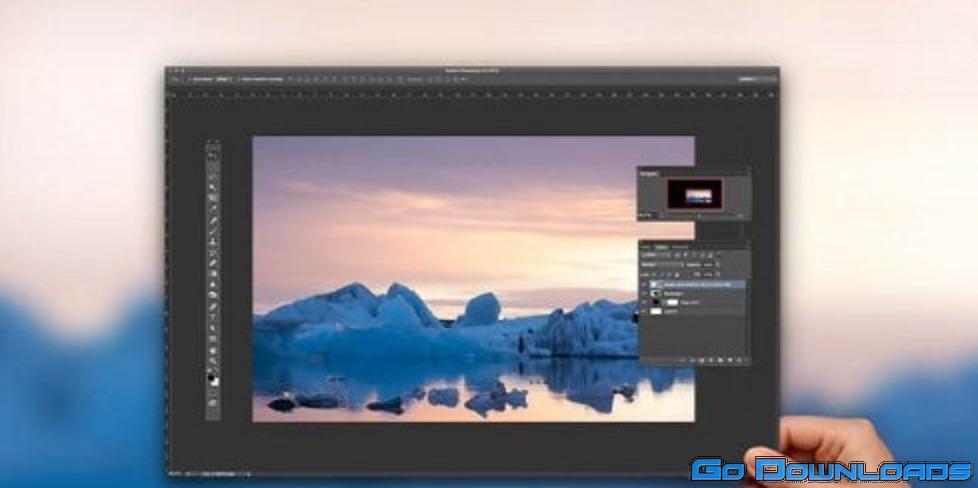Click the Add layer mask icon
The height and width of the screenshot is (488, 978).
[703, 359]
